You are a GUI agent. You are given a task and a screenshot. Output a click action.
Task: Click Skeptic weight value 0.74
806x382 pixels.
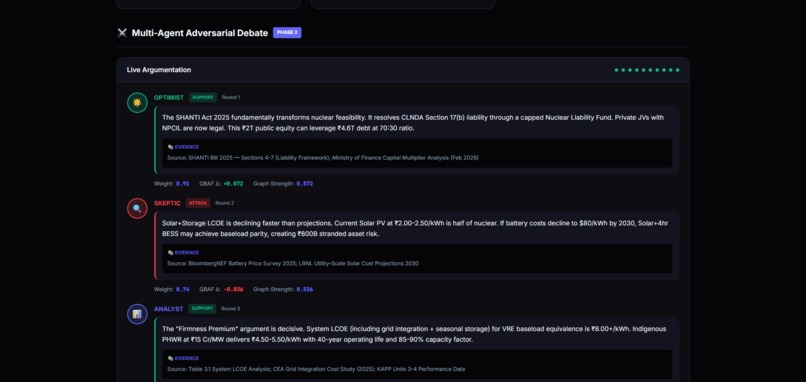click(x=182, y=289)
